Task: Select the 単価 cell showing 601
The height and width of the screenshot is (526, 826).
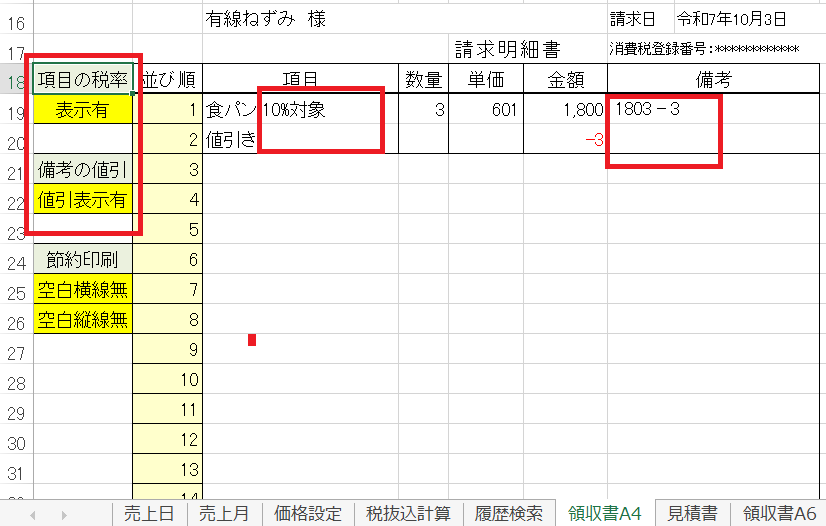Action: pyautogui.click(x=485, y=110)
